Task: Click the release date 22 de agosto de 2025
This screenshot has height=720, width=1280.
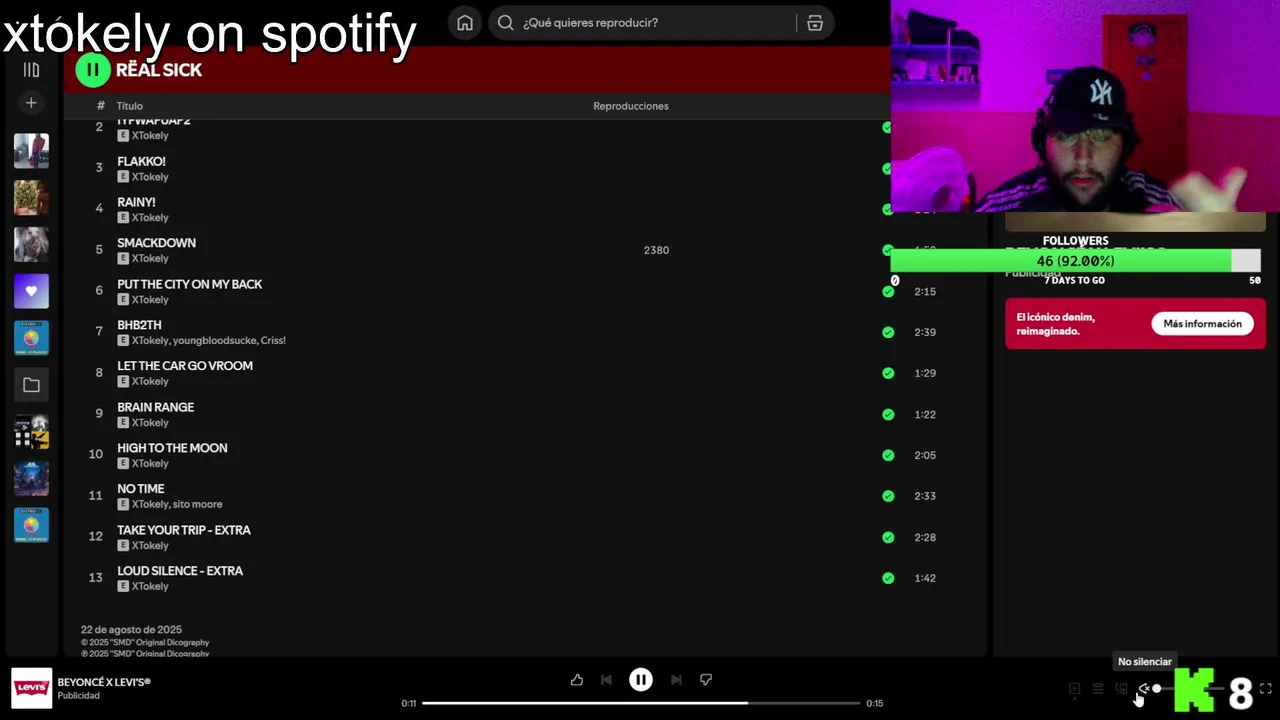Action: pos(131,630)
